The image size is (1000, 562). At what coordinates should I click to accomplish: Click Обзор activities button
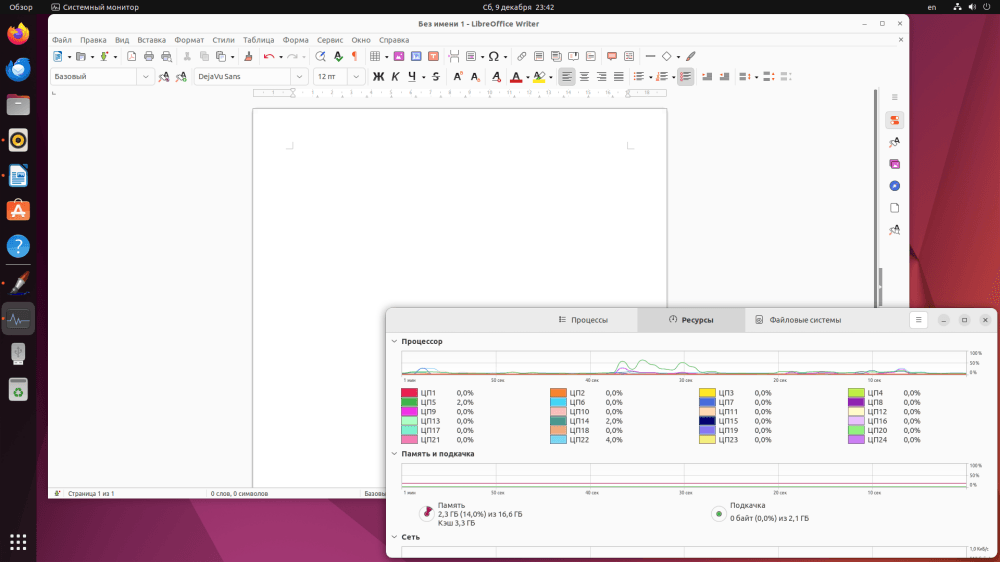(21, 7)
